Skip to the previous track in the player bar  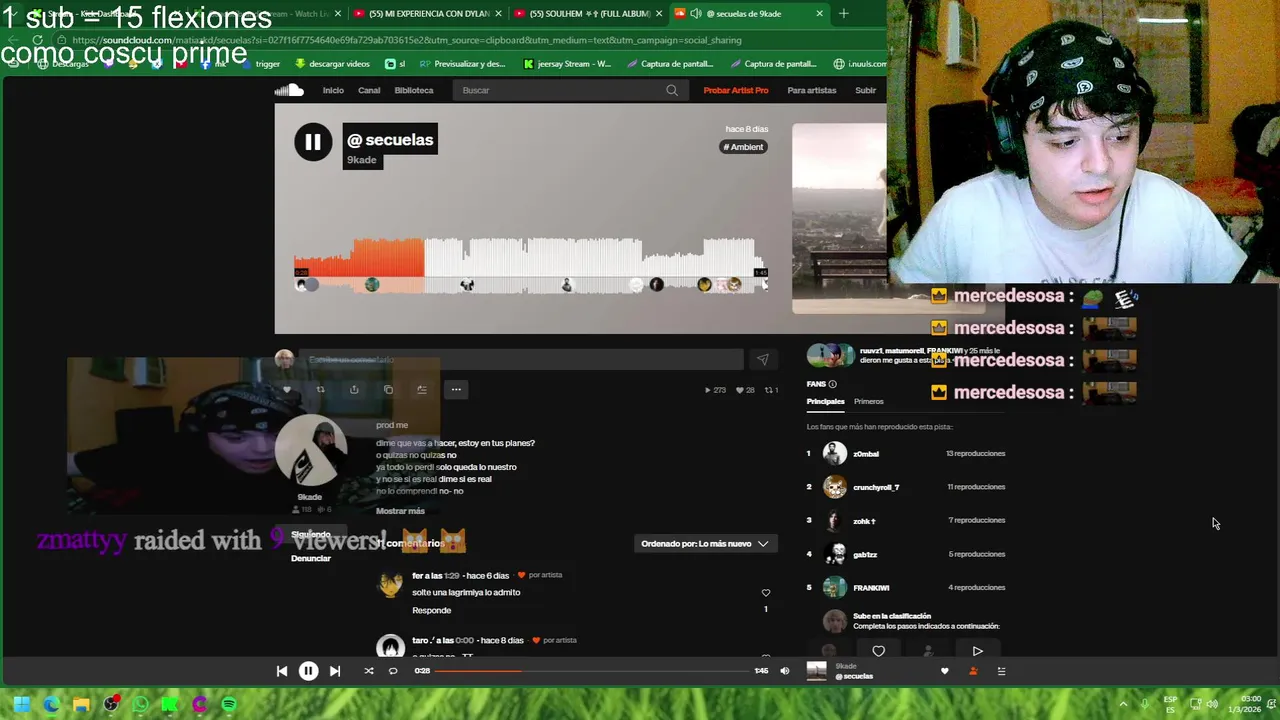(x=282, y=671)
